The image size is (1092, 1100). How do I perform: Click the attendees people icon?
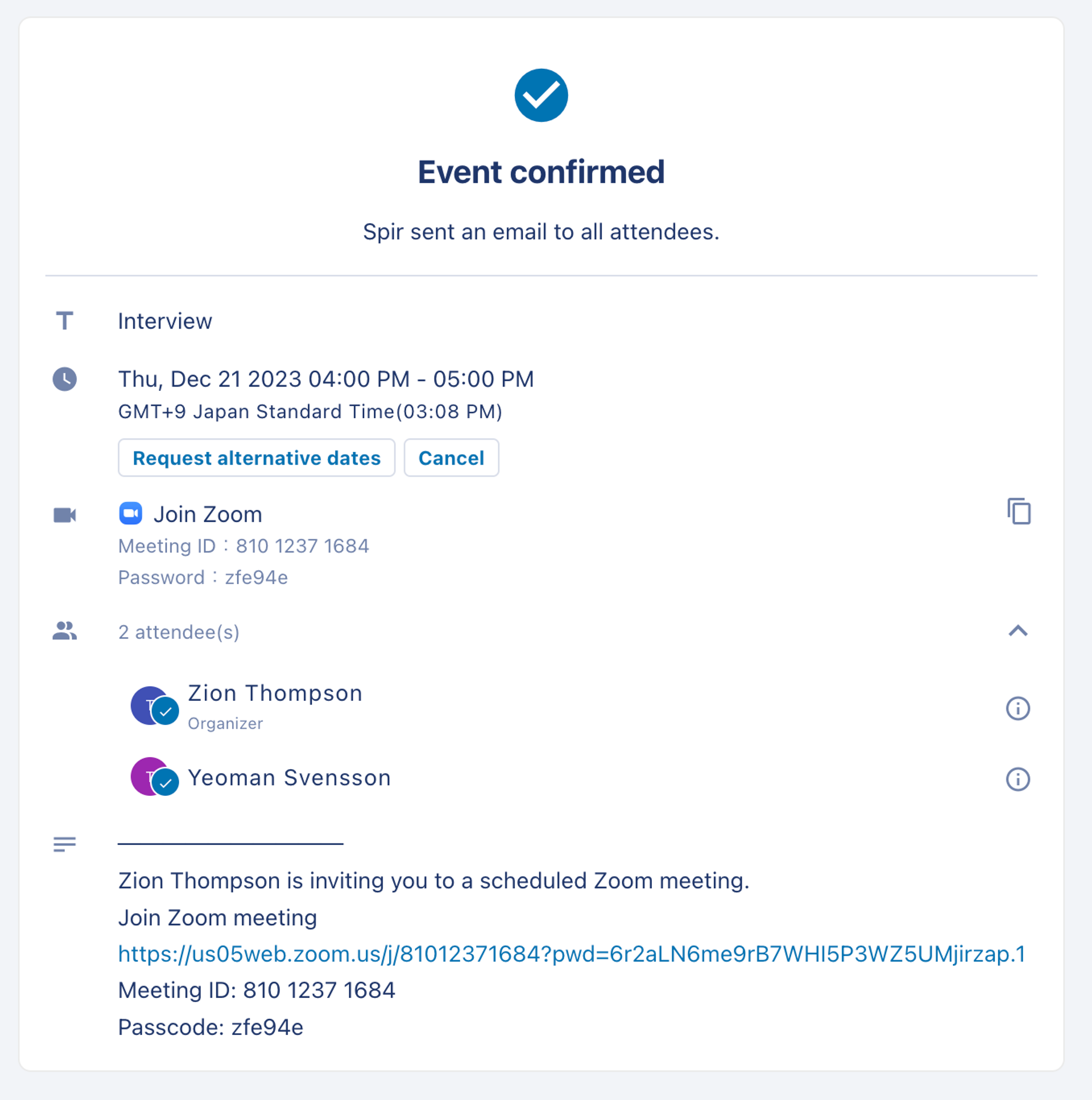pos(64,631)
